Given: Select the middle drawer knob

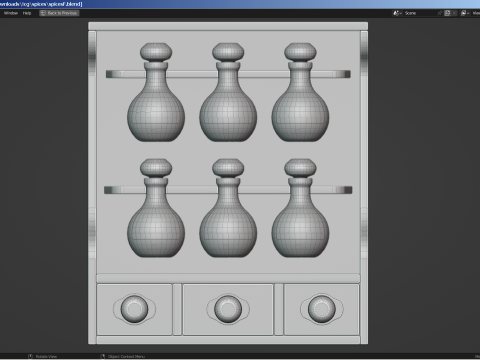Looking at the screenshot, I should (x=228, y=309).
